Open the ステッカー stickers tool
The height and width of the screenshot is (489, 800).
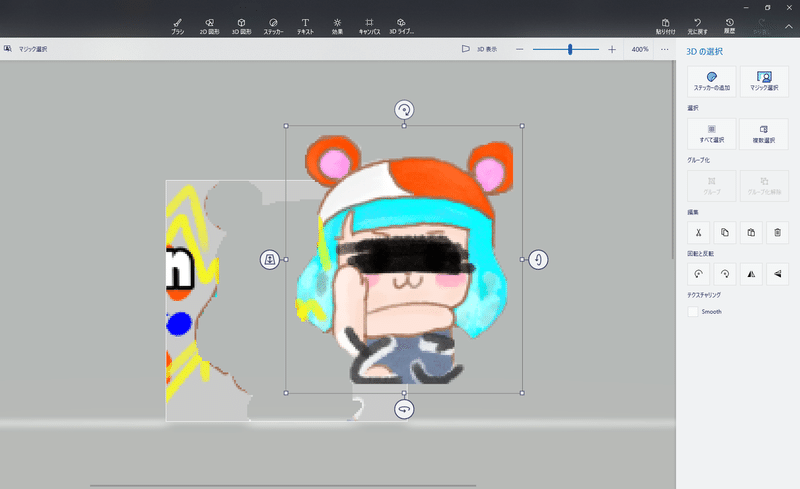[273, 26]
